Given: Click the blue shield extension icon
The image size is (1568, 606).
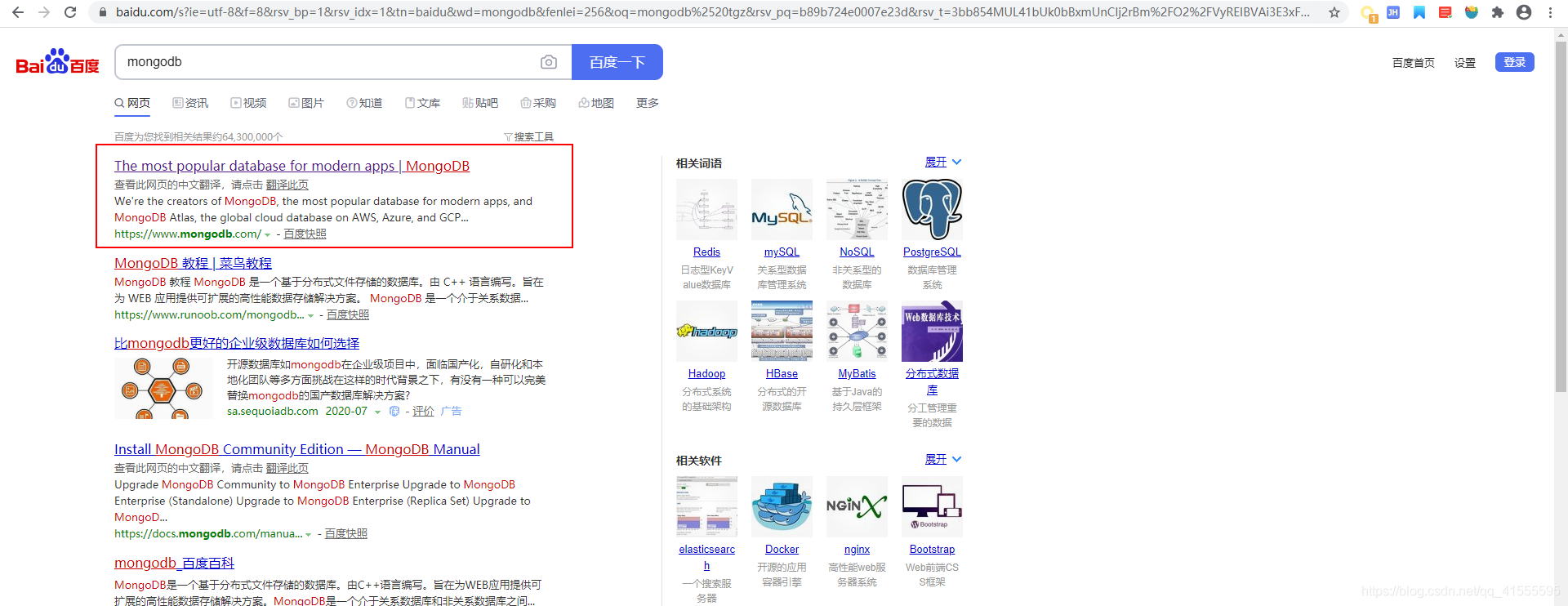Looking at the screenshot, I should click(1472, 12).
